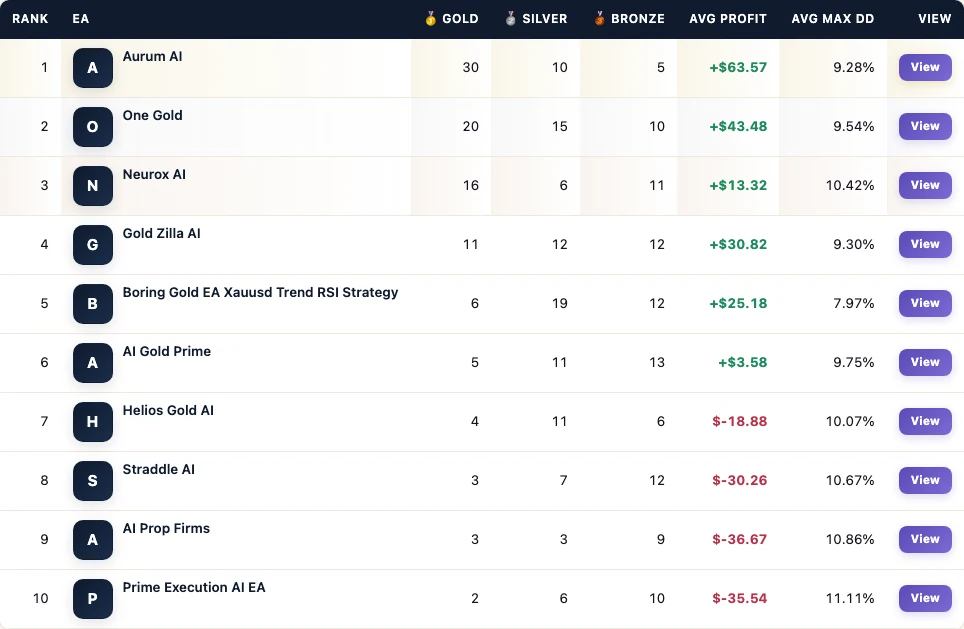Click the AVG MAX DD column header

pos(832,19)
